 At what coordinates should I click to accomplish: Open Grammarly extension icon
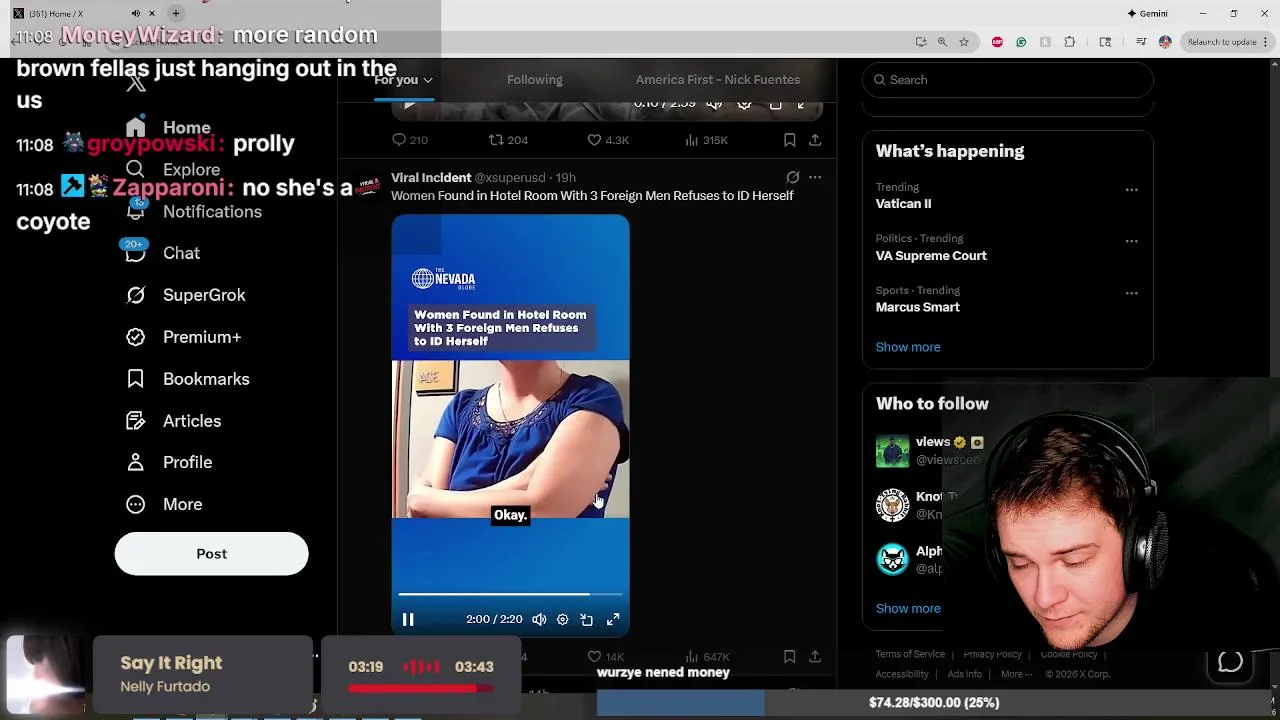pos(1021,42)
